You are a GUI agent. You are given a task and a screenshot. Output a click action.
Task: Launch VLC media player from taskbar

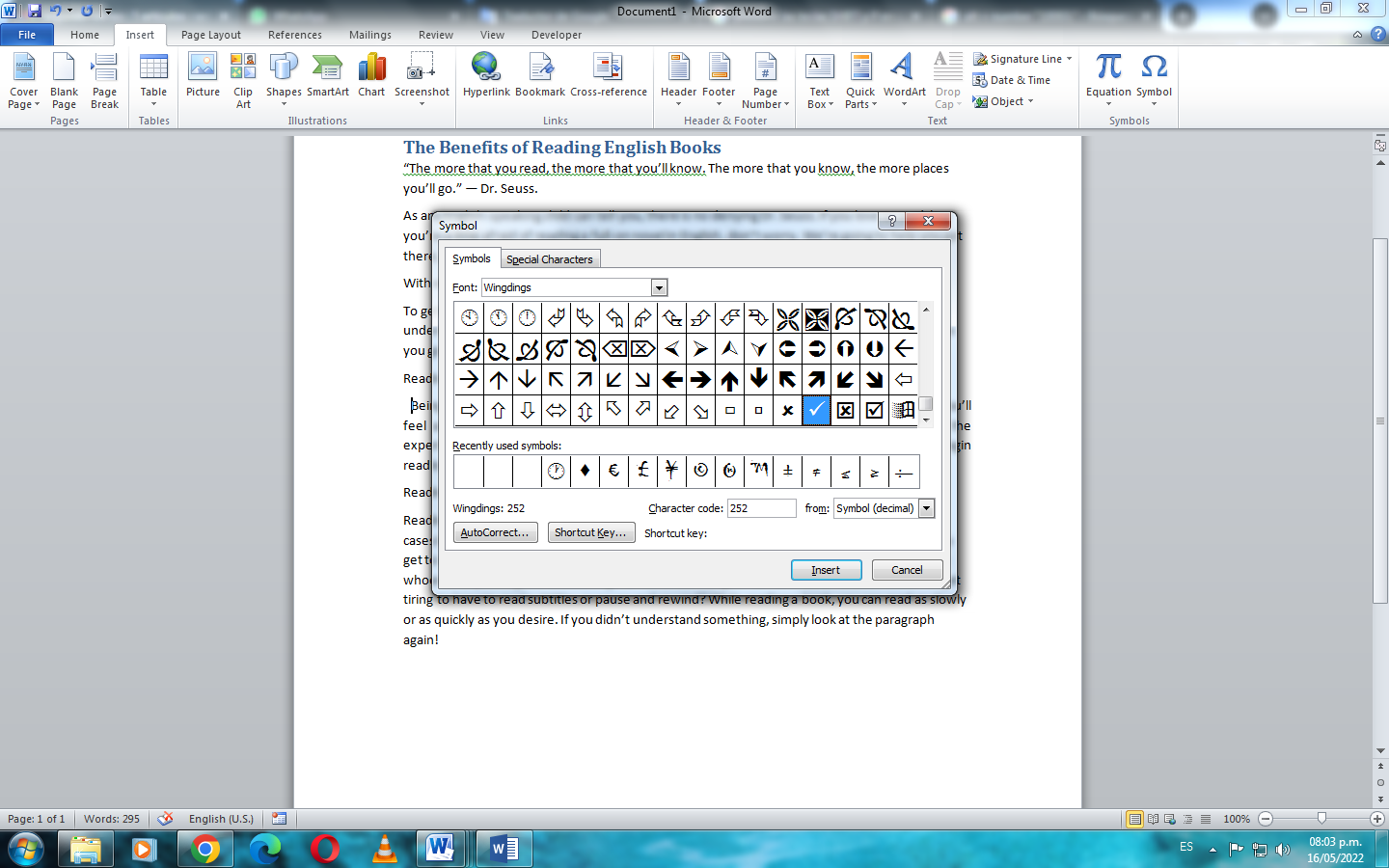click(384, 849)
